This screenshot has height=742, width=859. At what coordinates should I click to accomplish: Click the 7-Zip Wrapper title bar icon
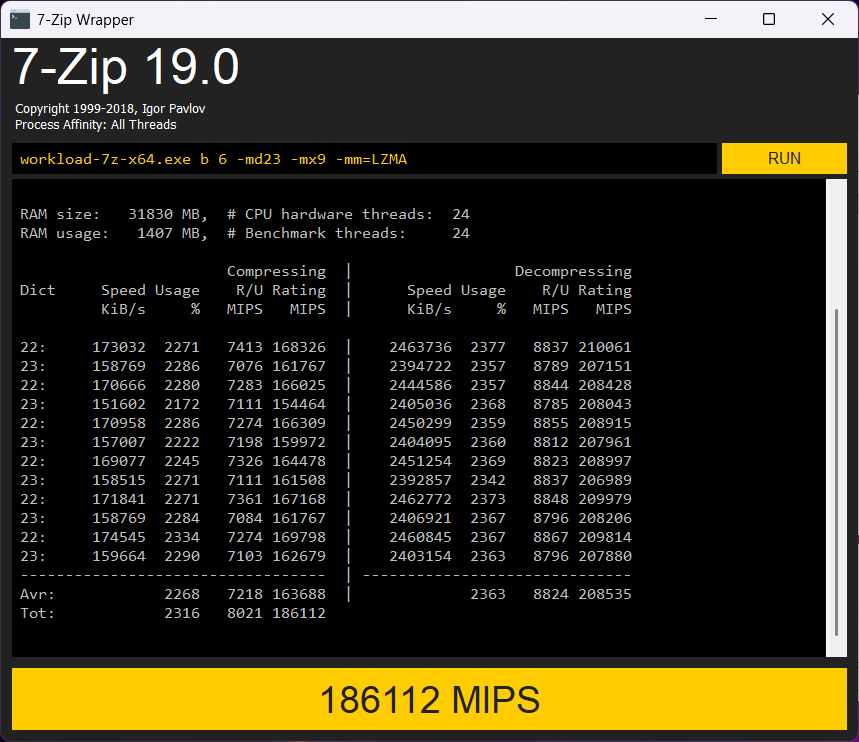20,20
